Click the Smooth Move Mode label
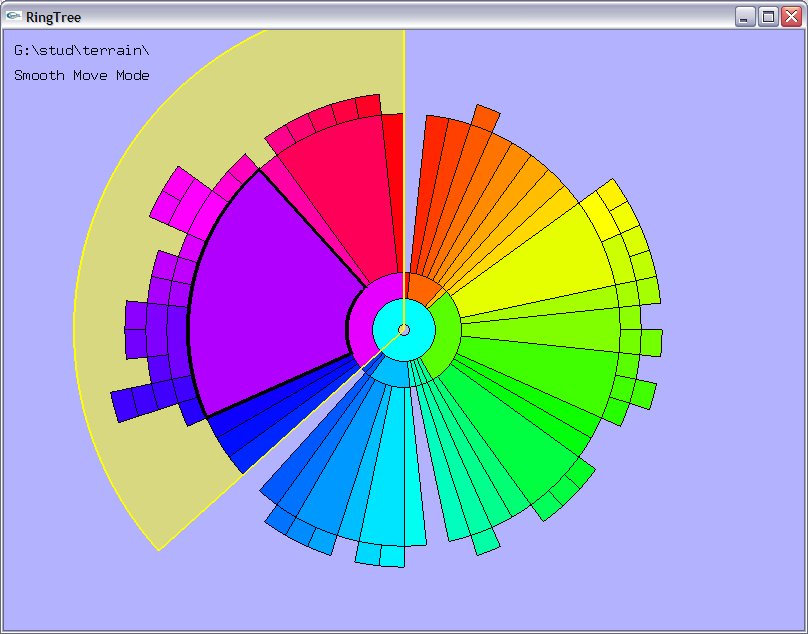 click(x=82, y=76)
